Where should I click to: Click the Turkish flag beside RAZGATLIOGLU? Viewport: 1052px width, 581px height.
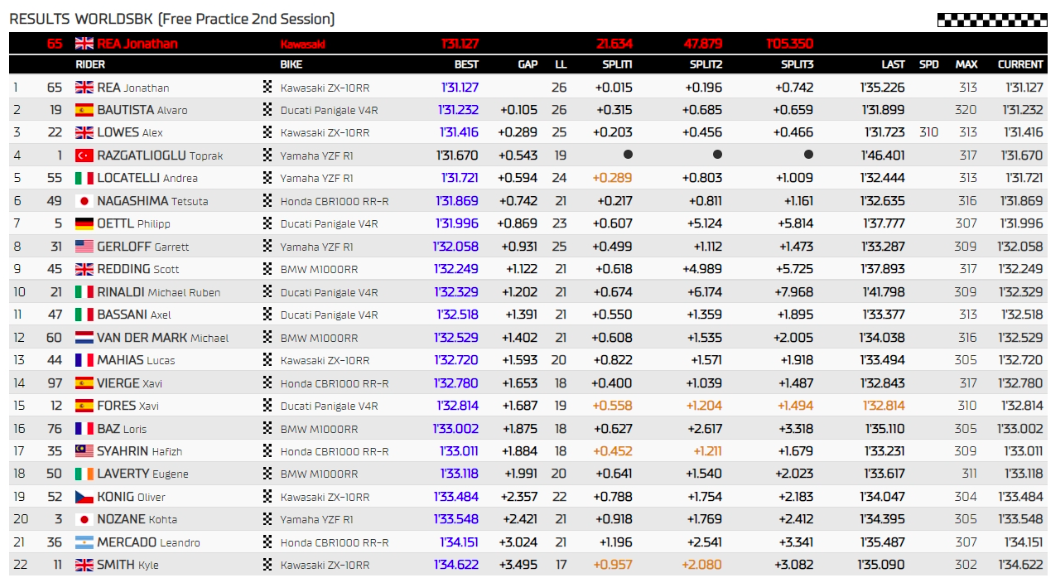tap(84, 156)
